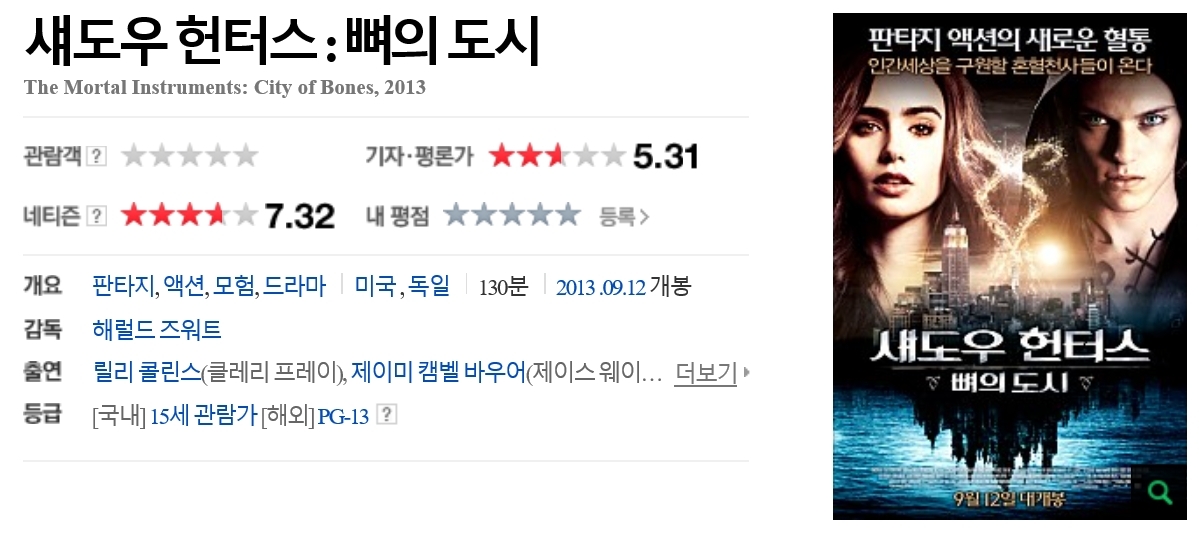Click the help icon next to 네티즌
The image size is (1199, 538).
(x=96, y=216)
